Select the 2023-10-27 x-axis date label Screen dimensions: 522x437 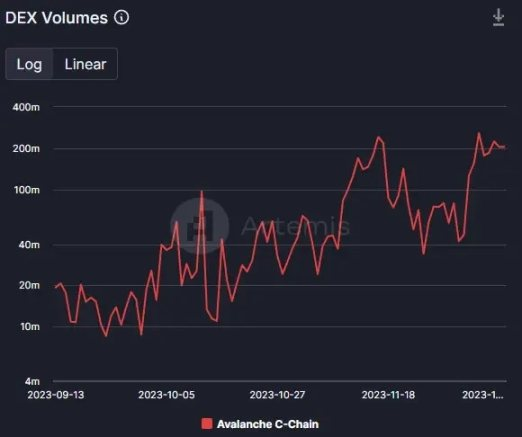point(277,395)
